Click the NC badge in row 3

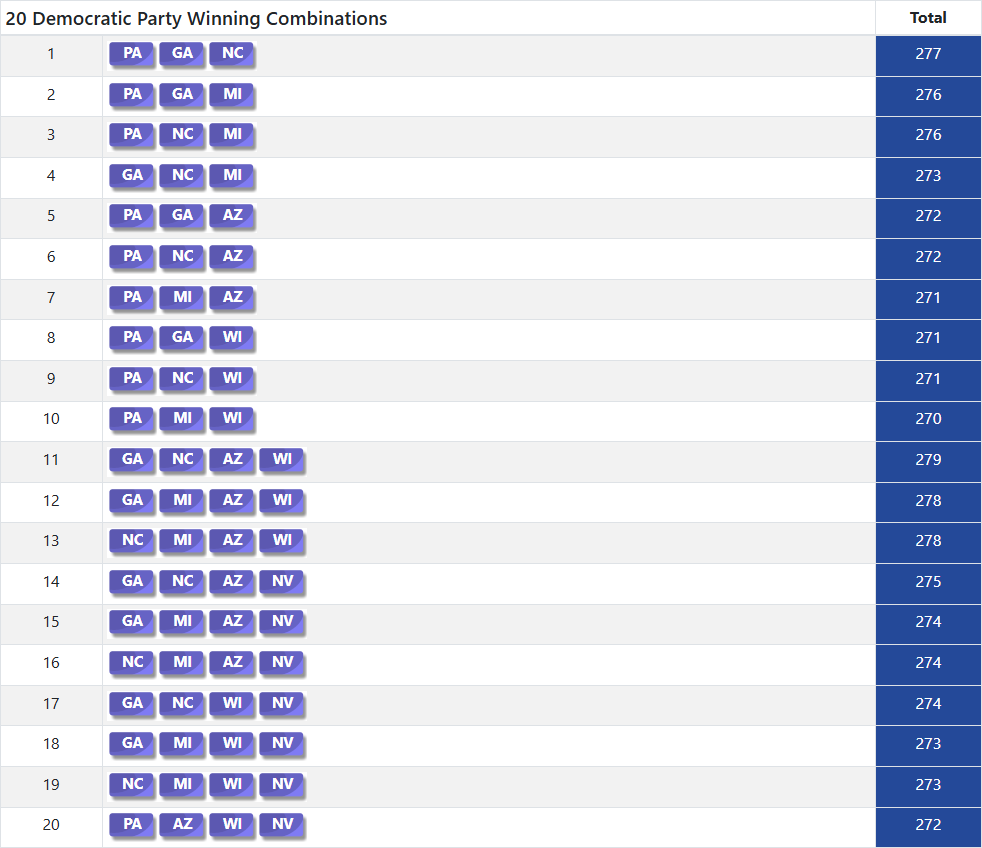(x=182, y=134)
